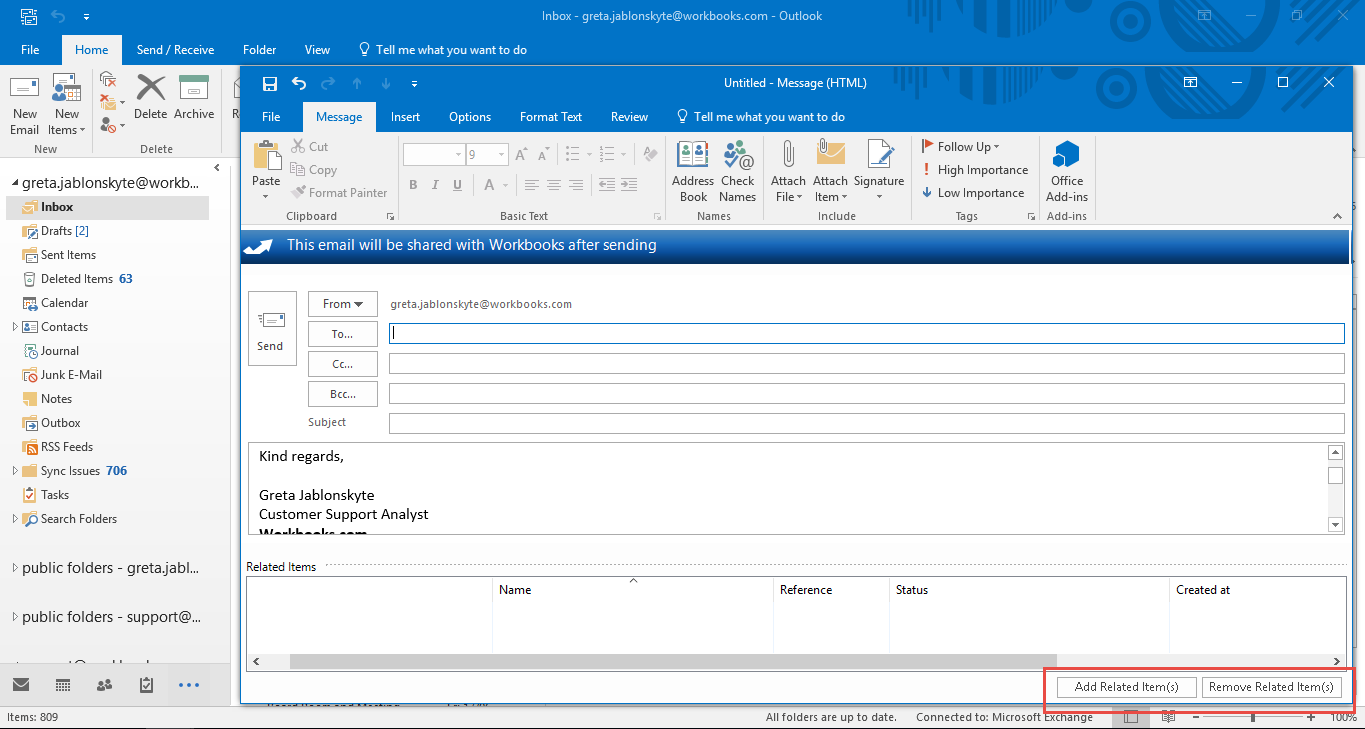The image size is (1365, 729).
Task: Mark the message as High Importance
Action: (x=975, y=170)
